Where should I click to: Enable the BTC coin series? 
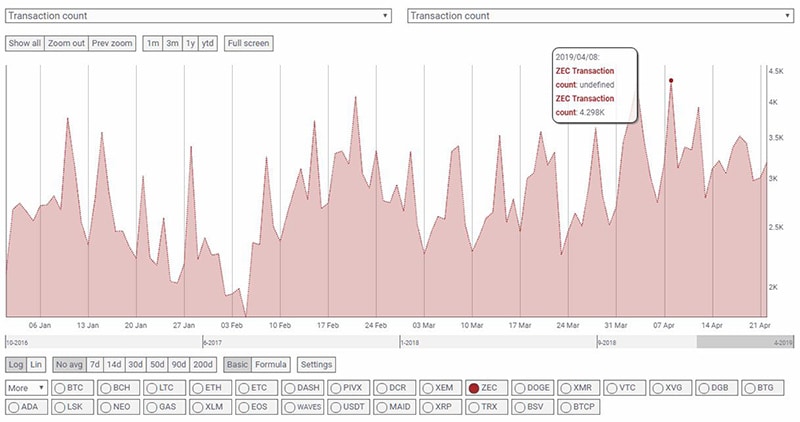coord(72,388)
